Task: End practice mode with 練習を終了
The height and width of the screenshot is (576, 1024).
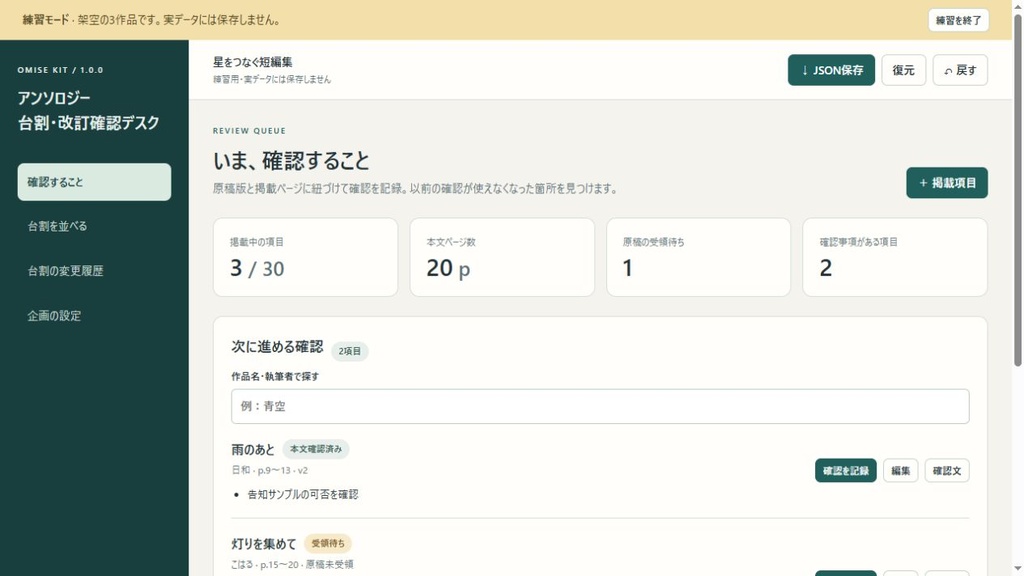Action: tap(958, 20)
